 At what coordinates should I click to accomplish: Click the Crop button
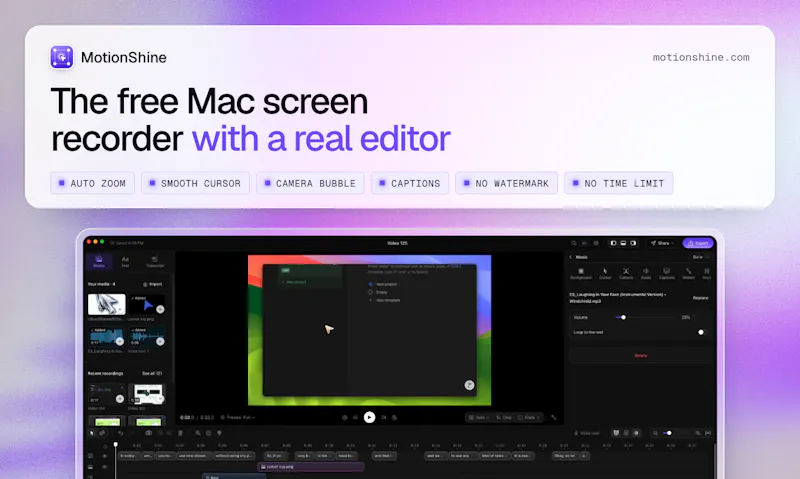pyautogui.click(x=504, y=417)
